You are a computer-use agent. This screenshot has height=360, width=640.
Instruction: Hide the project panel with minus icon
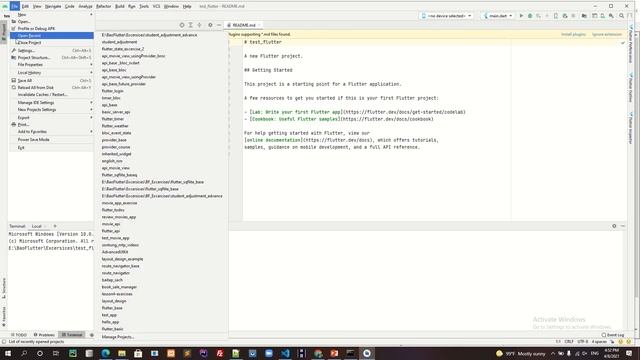click(x=219, y=25)
